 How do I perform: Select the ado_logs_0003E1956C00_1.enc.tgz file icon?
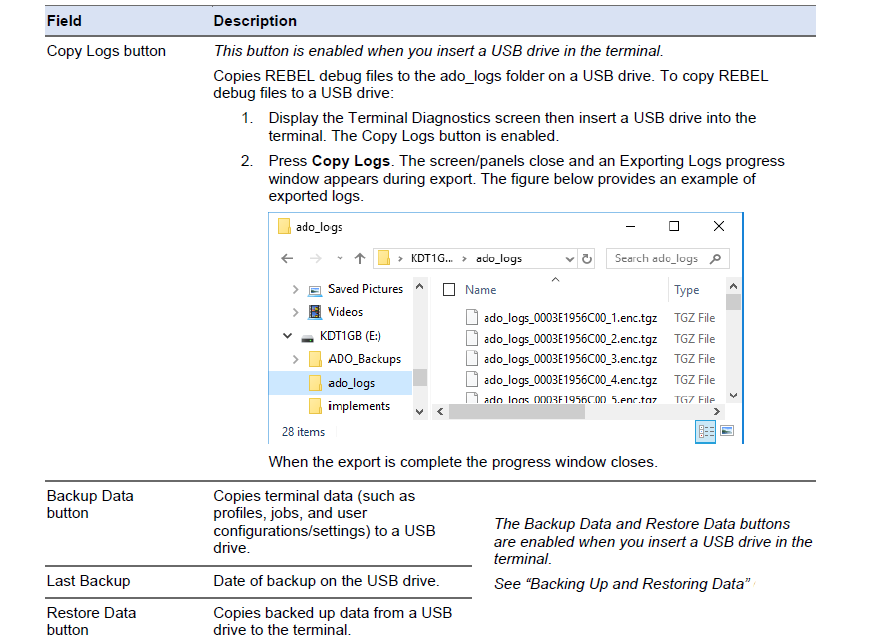pos(472,318)
